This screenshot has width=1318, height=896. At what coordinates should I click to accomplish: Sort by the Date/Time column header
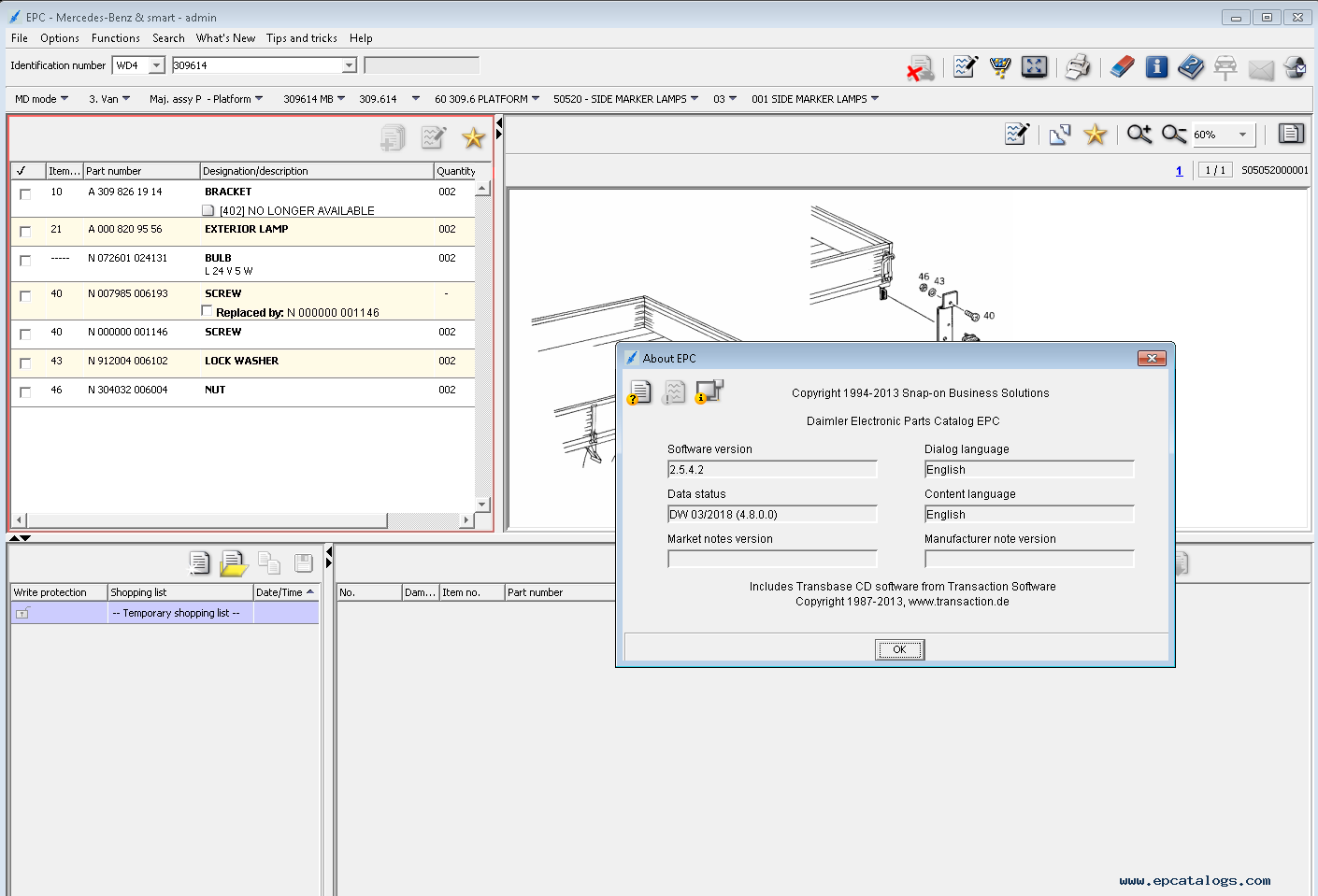click(285, 592)
